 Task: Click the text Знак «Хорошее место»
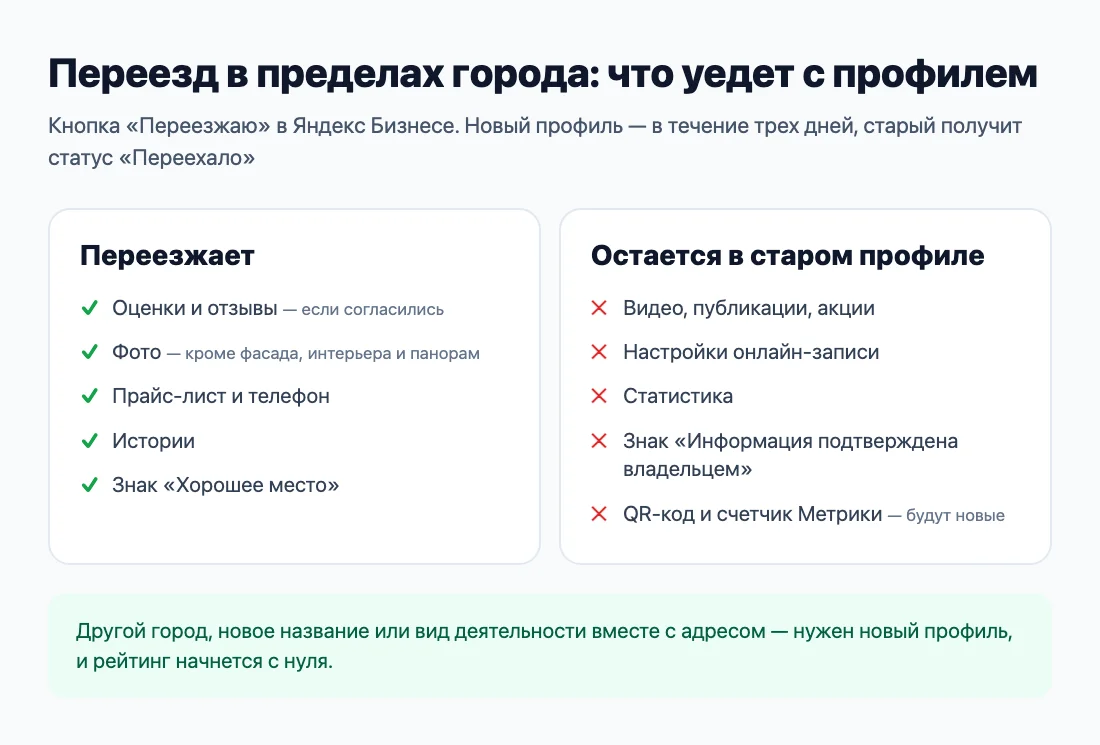(225, 485)
